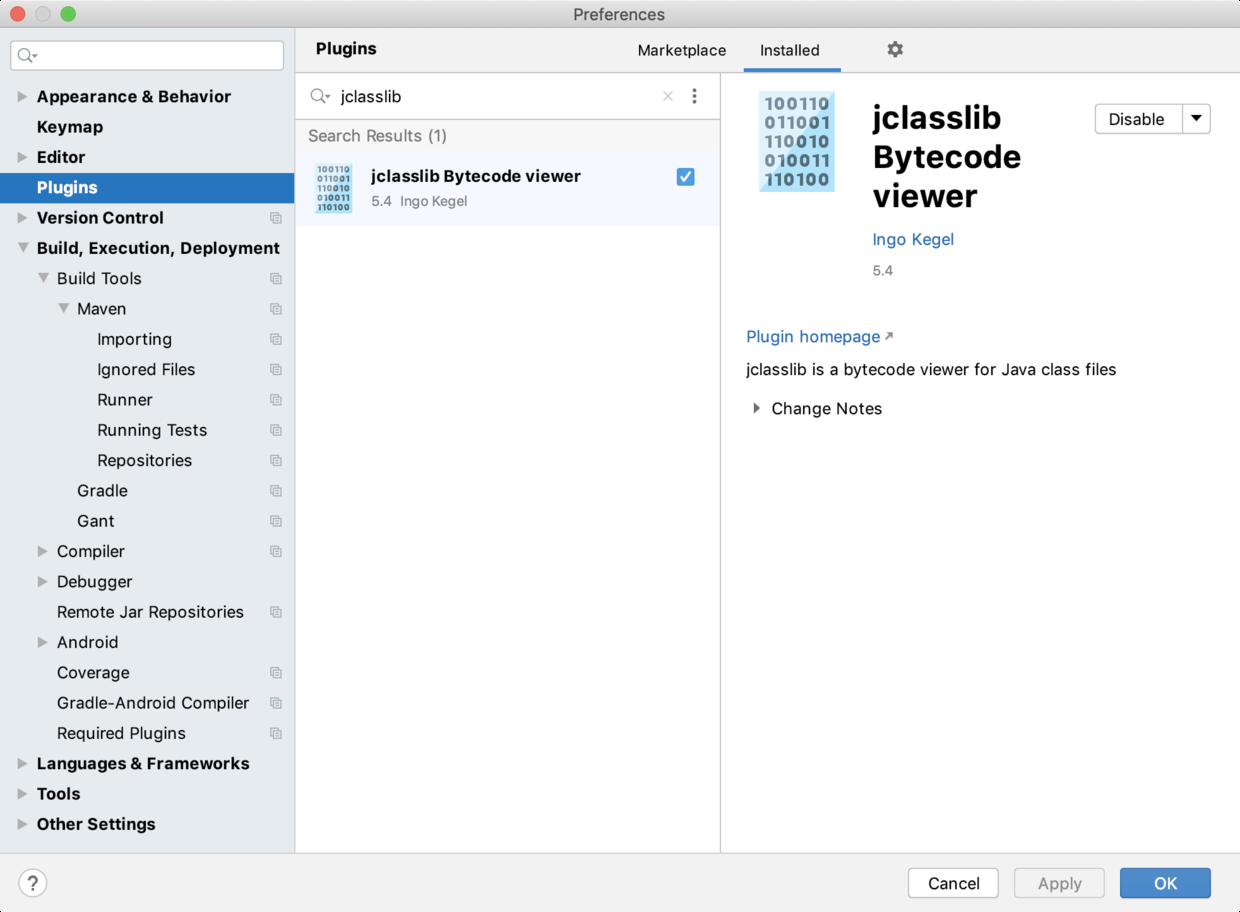The width and height of the screenshot is (1240, 912).
Task: Open the Disable button dropdown arrow
Action: 1196,119
